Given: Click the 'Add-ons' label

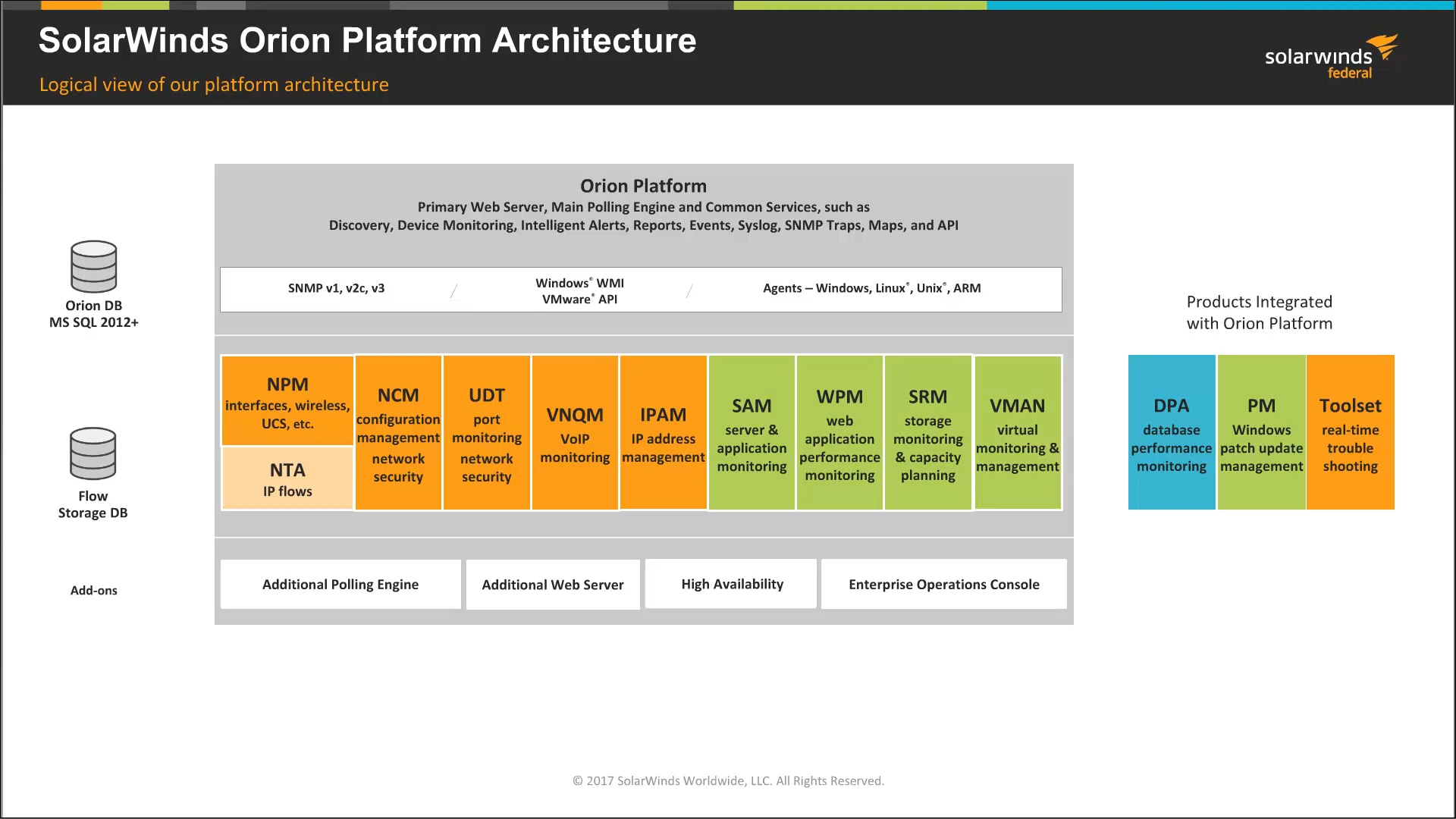Looking at the screenshot, I should 94,590.
